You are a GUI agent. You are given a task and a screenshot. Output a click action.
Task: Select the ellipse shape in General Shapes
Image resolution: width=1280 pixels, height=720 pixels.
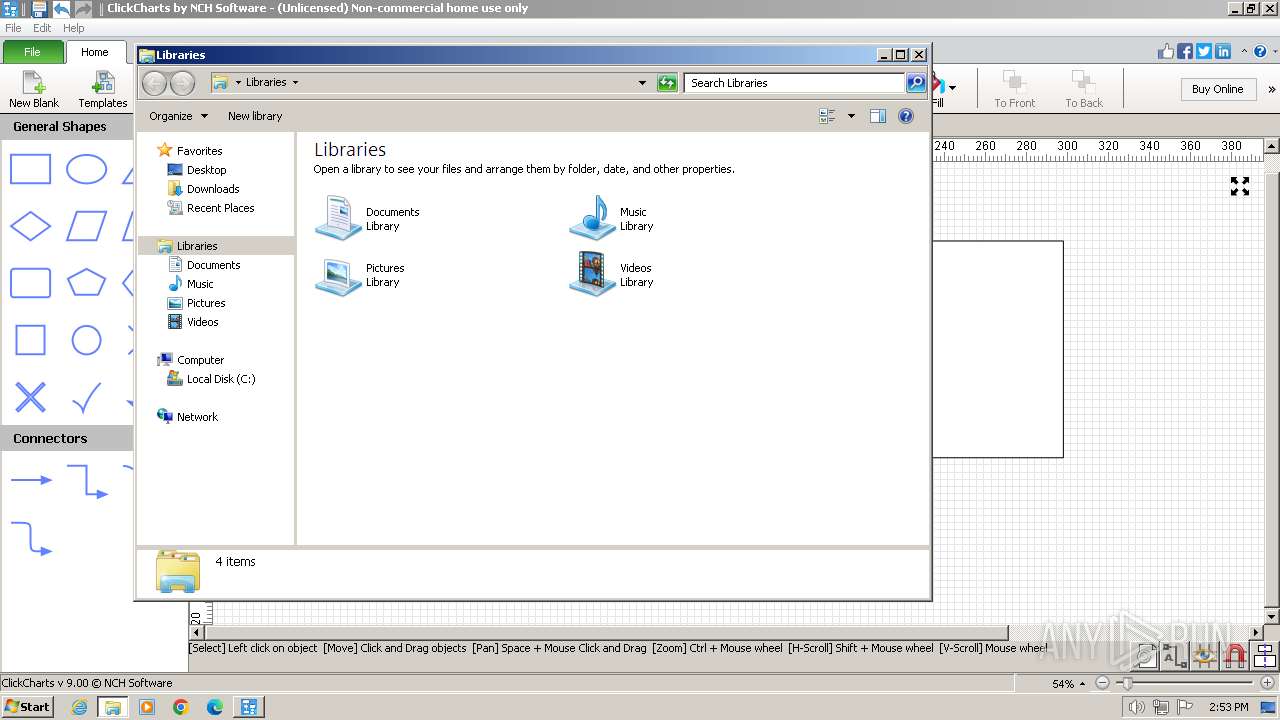[x=86, y=169]
